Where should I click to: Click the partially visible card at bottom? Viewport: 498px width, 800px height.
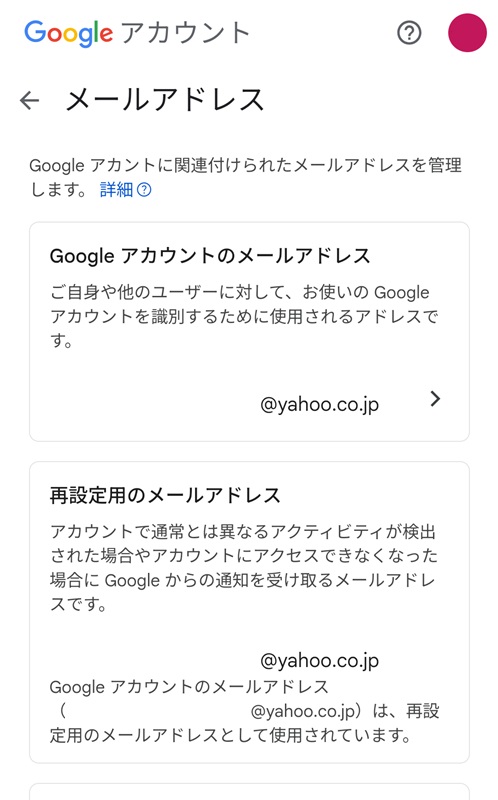click(250, 791)
